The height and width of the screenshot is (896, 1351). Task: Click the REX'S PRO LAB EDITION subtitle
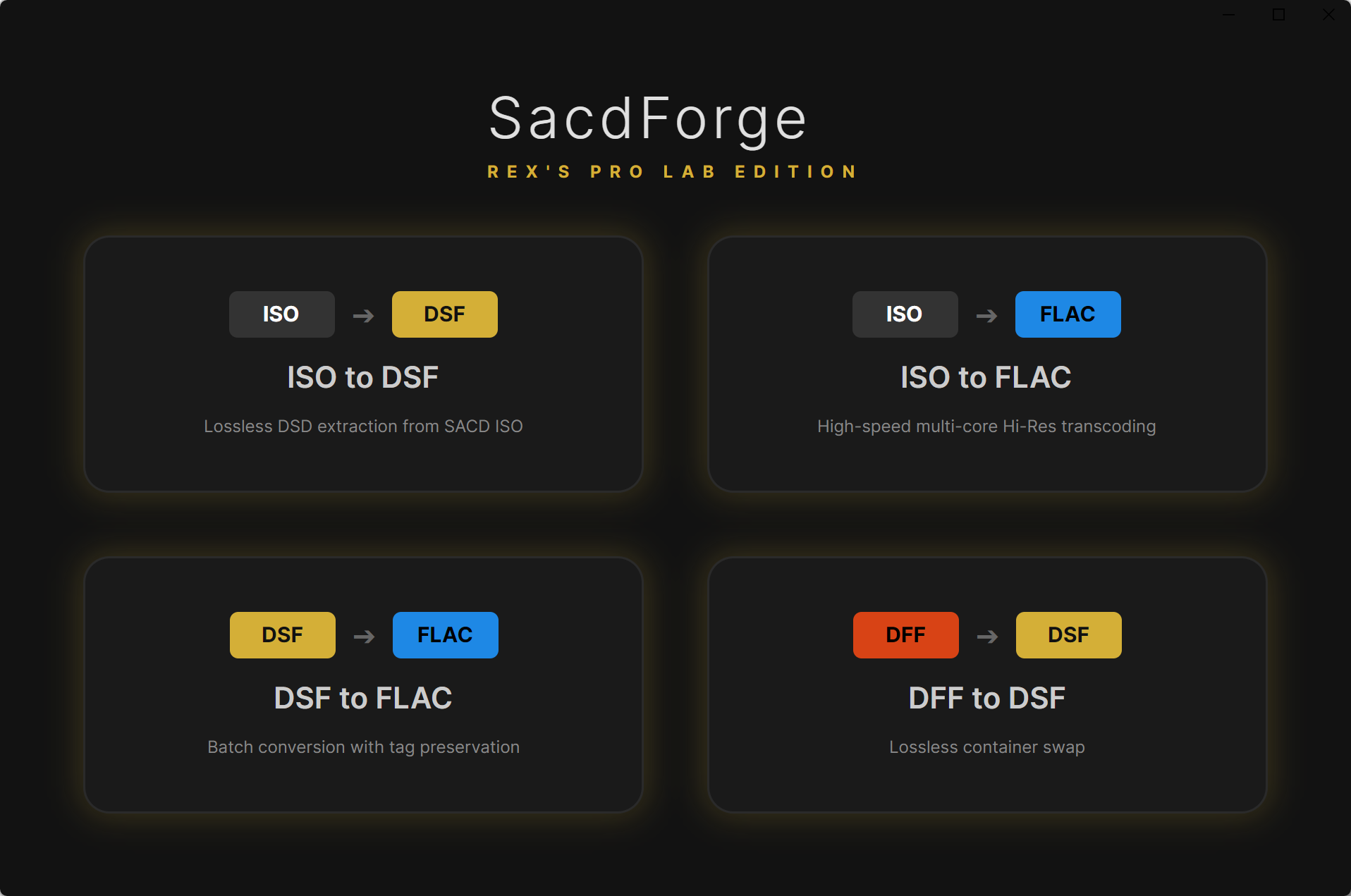672,171
